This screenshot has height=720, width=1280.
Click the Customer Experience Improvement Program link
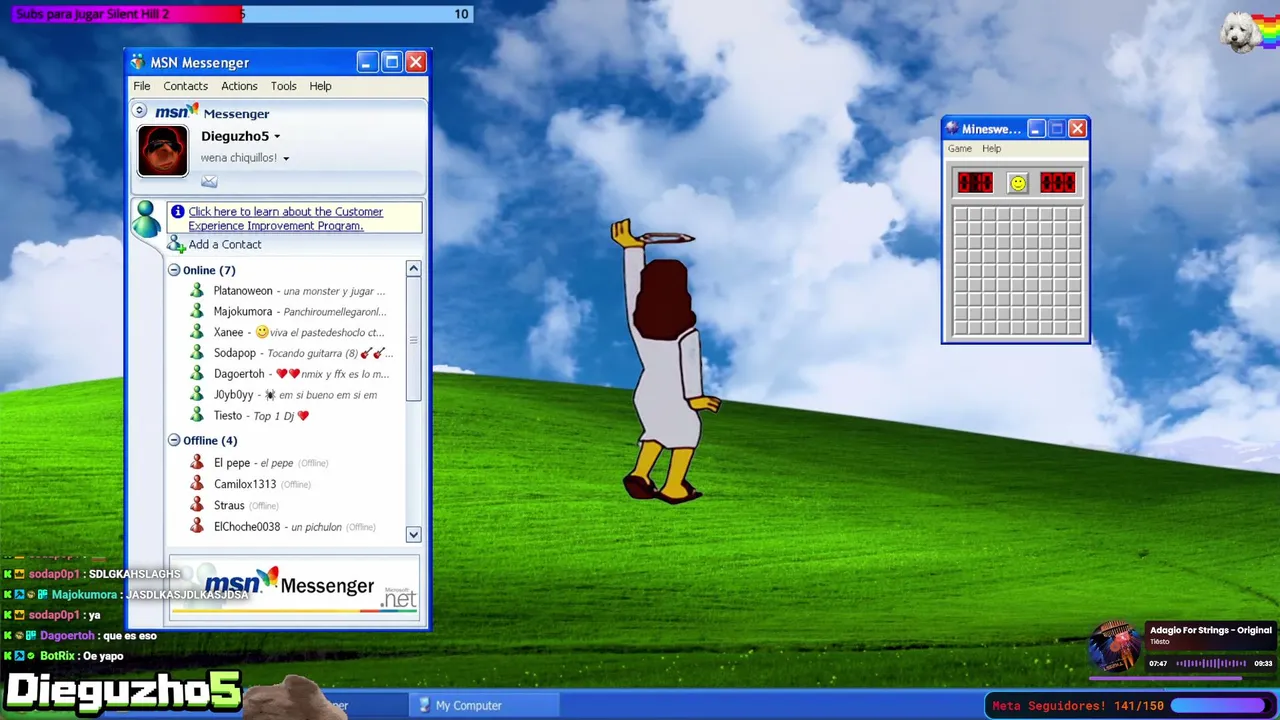286,219
